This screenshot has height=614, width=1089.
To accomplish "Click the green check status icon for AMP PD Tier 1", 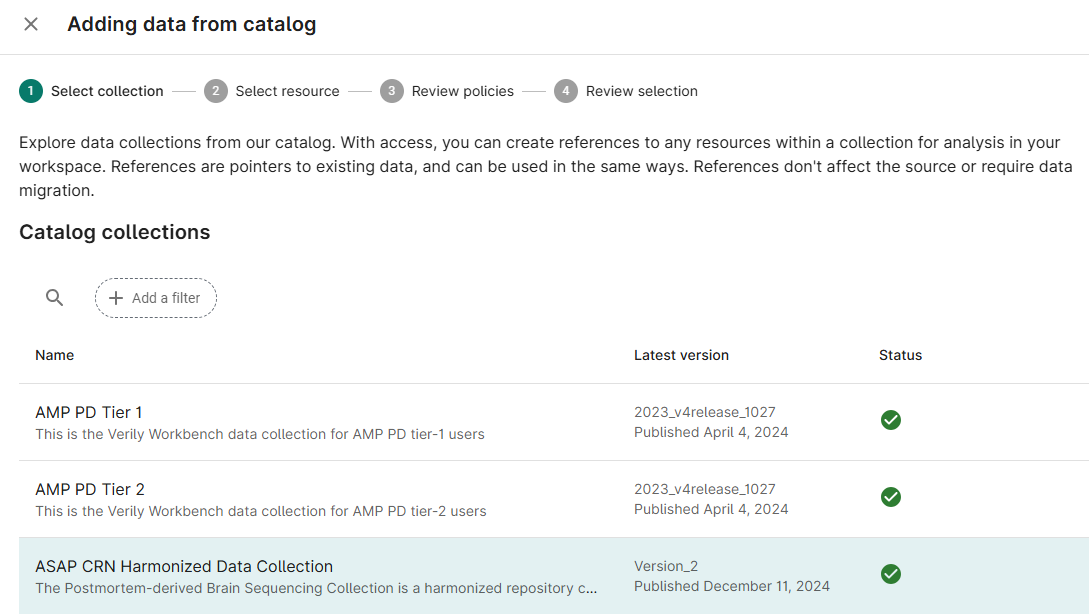I will [x=891, y=420].
